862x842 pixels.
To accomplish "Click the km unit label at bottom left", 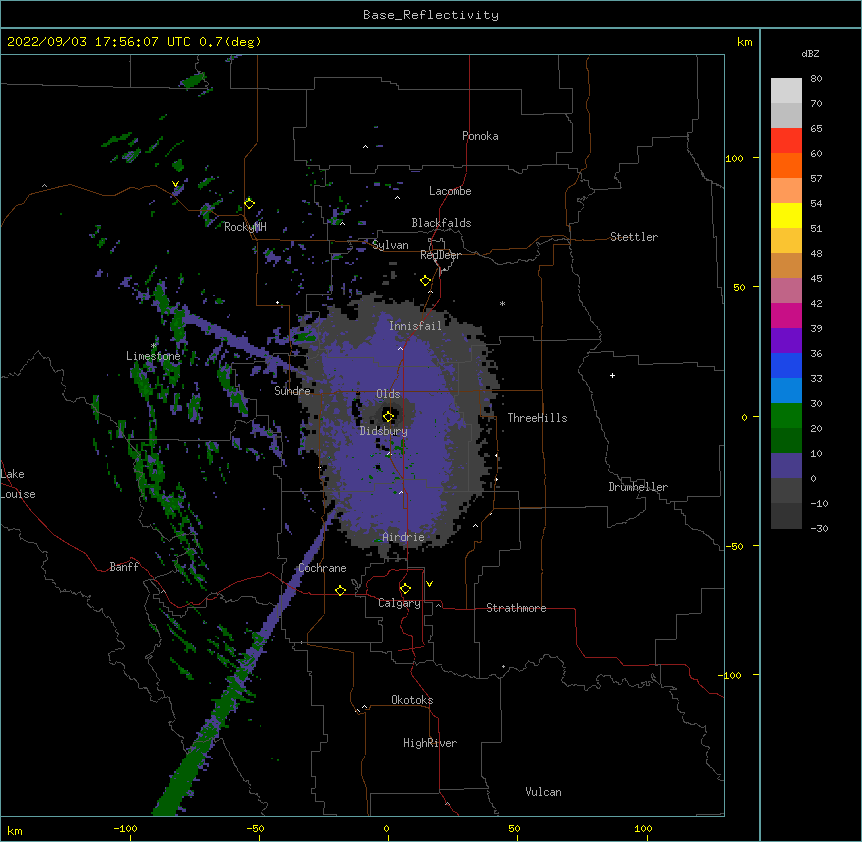I will [x=15, y=830].
